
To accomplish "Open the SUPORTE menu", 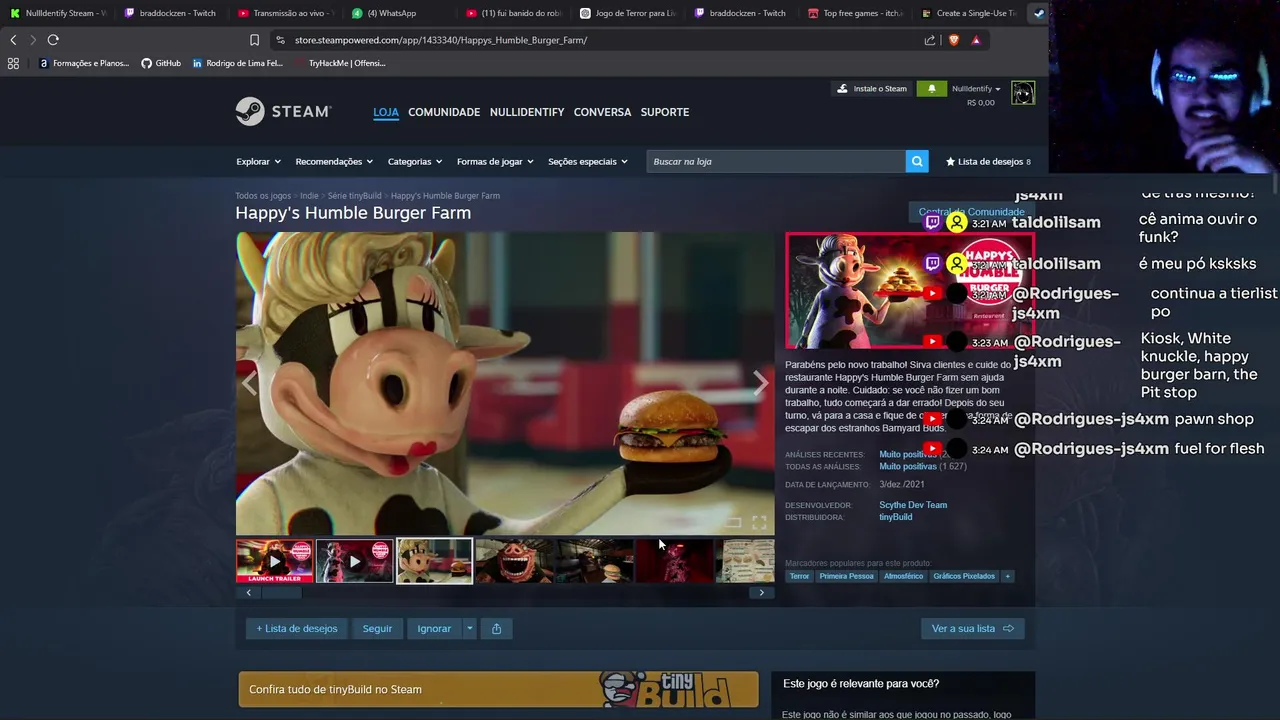I will coord(665,112).
